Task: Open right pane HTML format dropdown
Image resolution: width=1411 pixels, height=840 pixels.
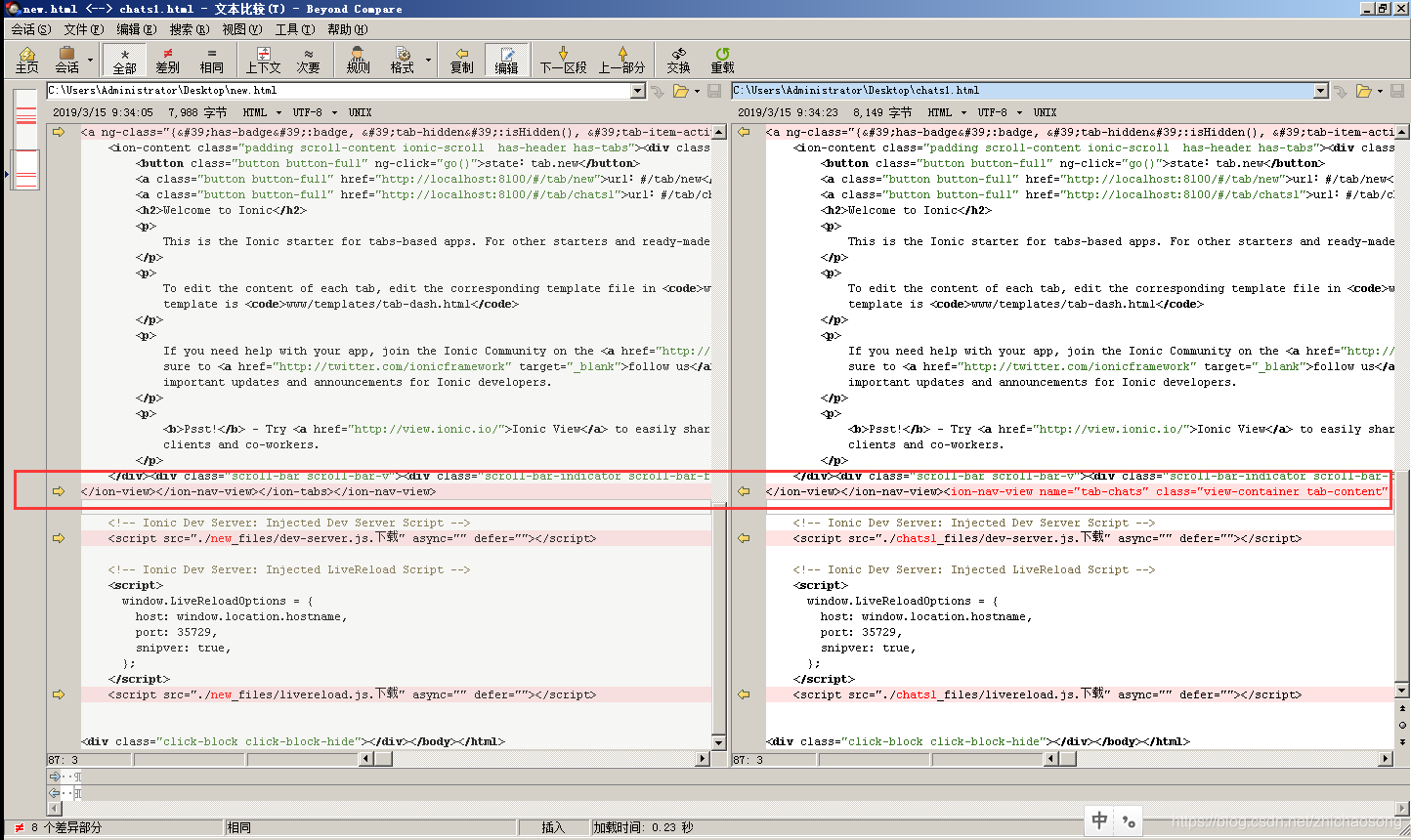Action: (x=947, y=112)
